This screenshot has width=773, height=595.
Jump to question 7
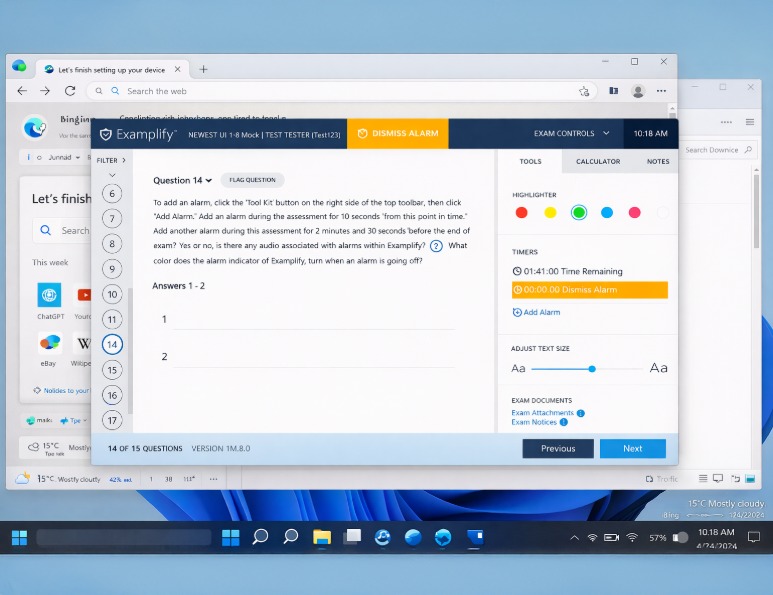(x=112, y=219)
